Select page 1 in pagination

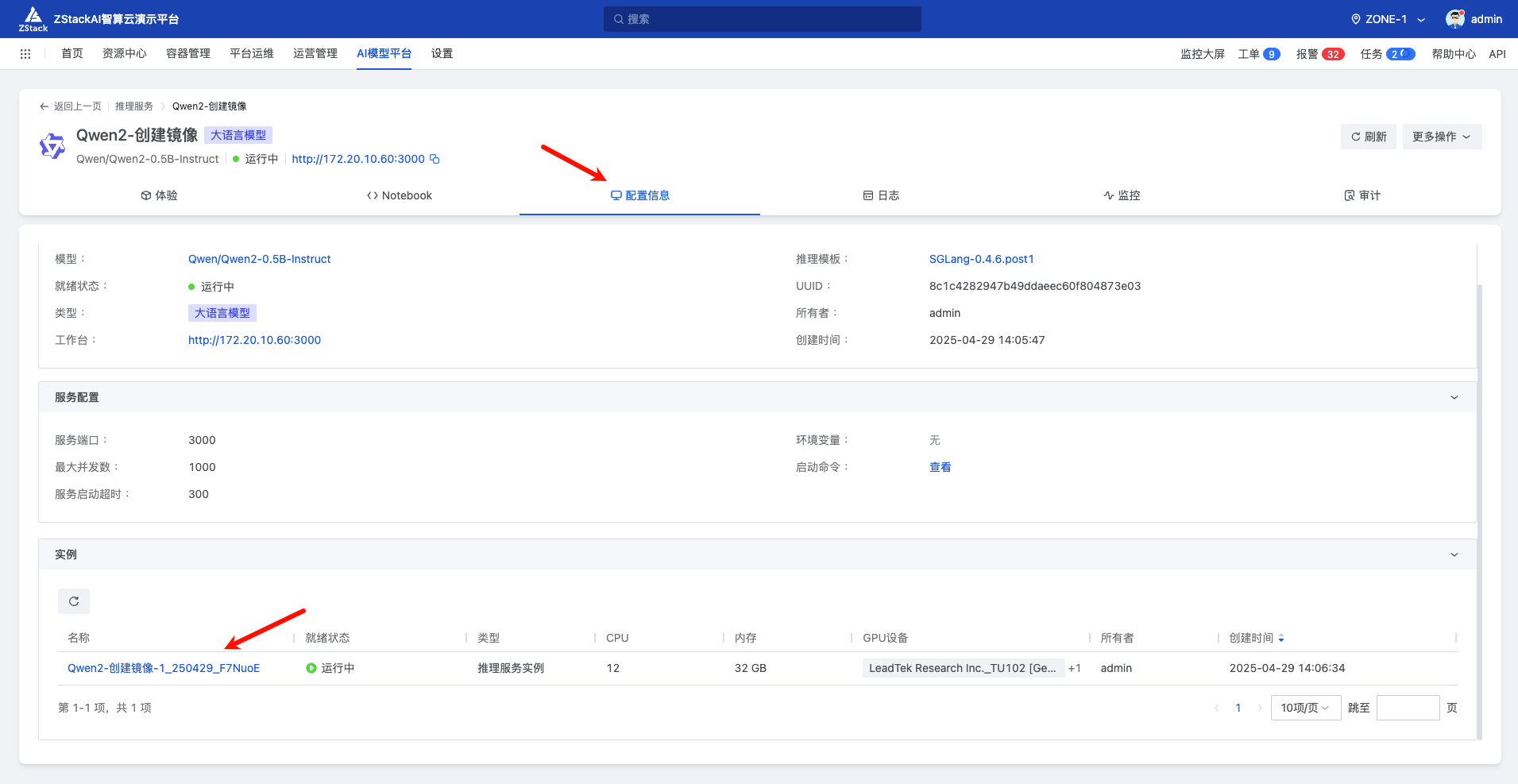pyautogui.click(x=1238, y=708)
